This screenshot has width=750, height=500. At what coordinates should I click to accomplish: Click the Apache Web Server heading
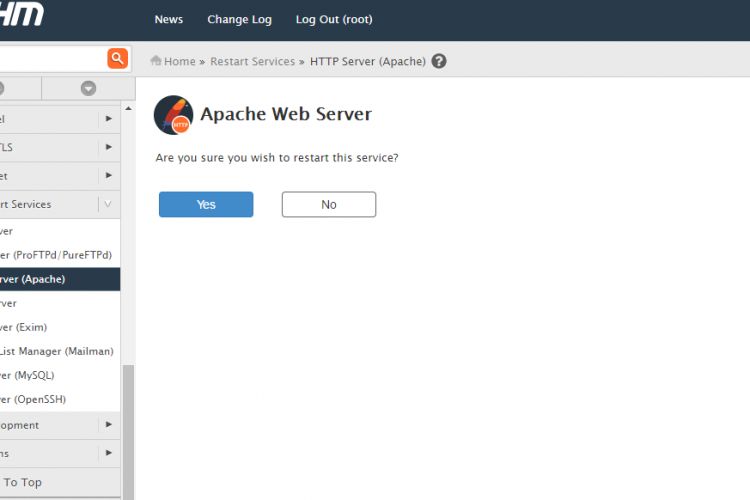point(286,114)
